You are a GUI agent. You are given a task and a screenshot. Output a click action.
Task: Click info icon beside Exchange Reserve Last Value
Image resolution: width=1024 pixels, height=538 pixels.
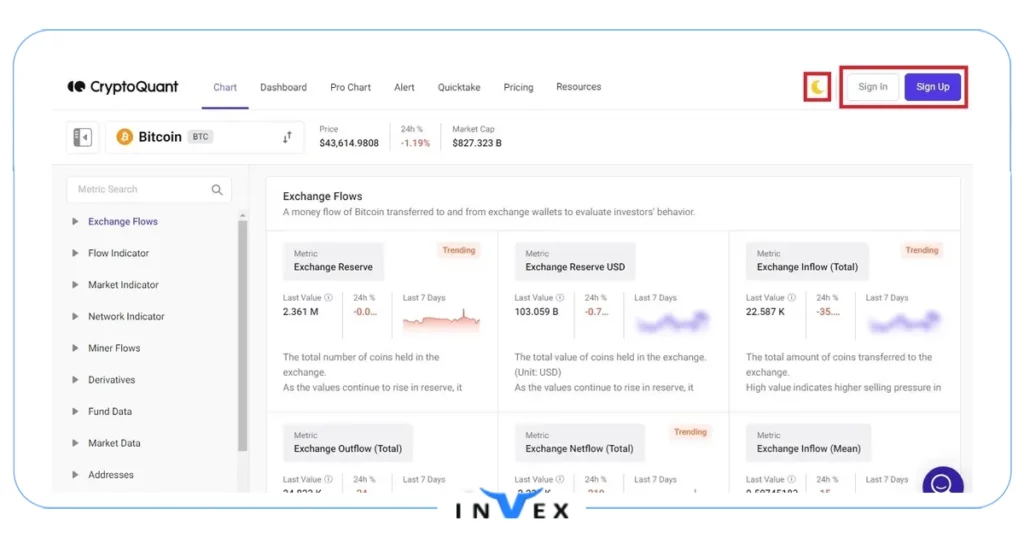pyautogui.click(x=328, y=298)
